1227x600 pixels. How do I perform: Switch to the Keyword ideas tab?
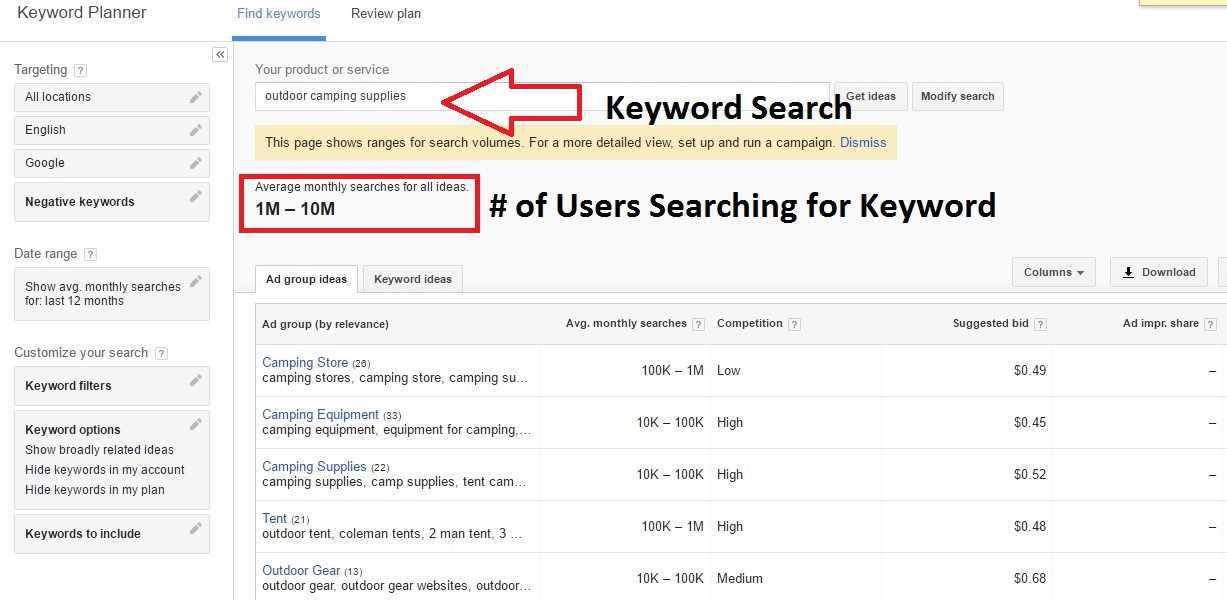coord(413,279)
